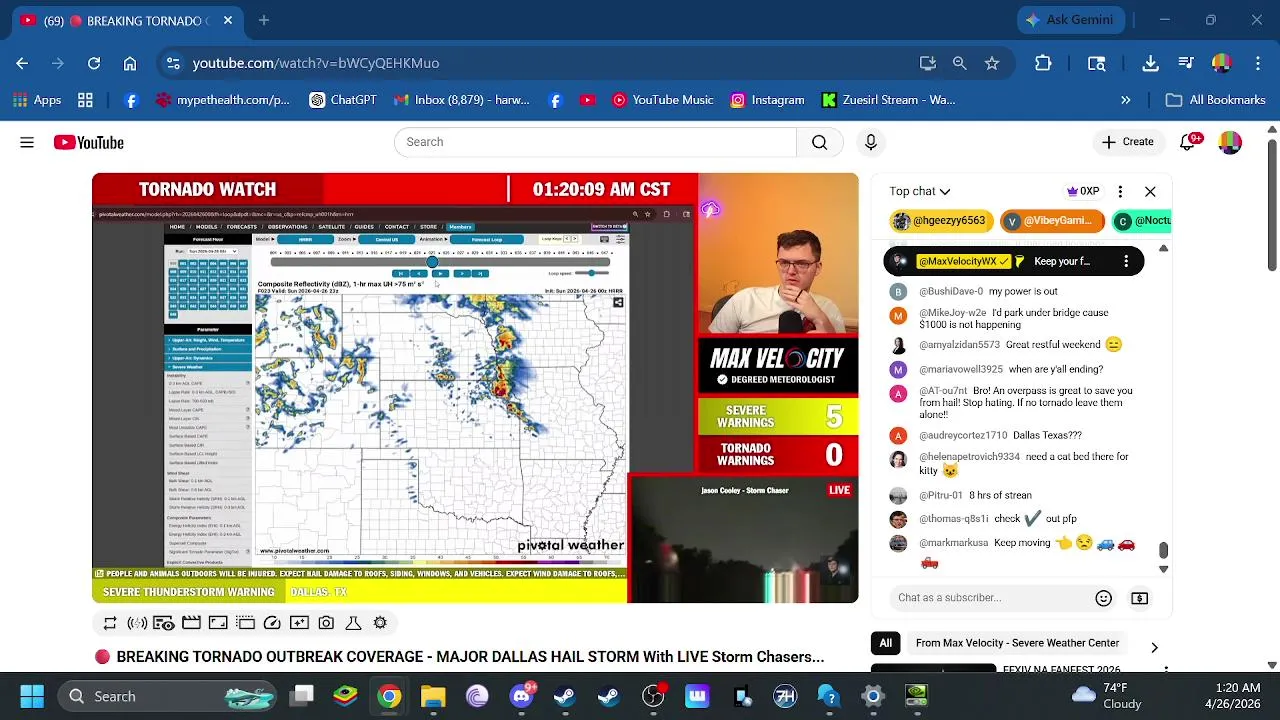Open the Chrome downloads icon
The width and height of the screenshot is (1280, 720).
pyautogui.click(x=1151, y=63)
